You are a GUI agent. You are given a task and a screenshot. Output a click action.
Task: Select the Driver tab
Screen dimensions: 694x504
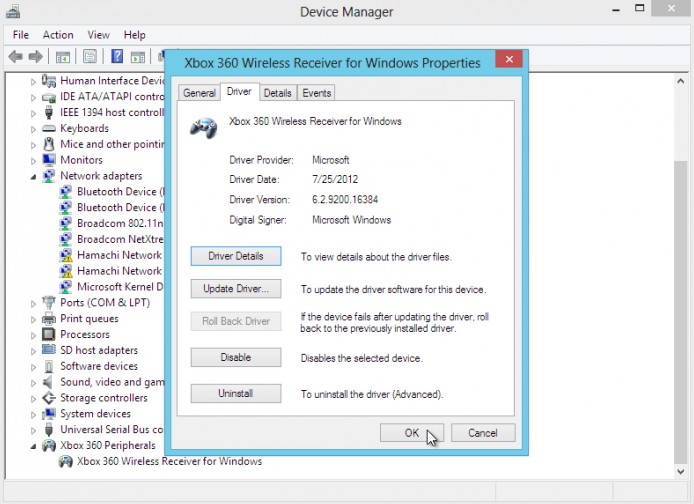239,92
